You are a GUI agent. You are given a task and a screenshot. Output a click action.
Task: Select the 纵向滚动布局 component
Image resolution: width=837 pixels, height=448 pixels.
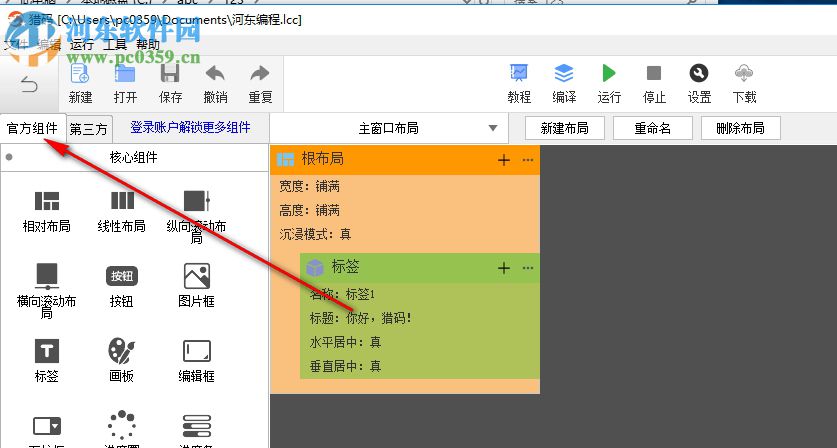(x=196, y=216)
